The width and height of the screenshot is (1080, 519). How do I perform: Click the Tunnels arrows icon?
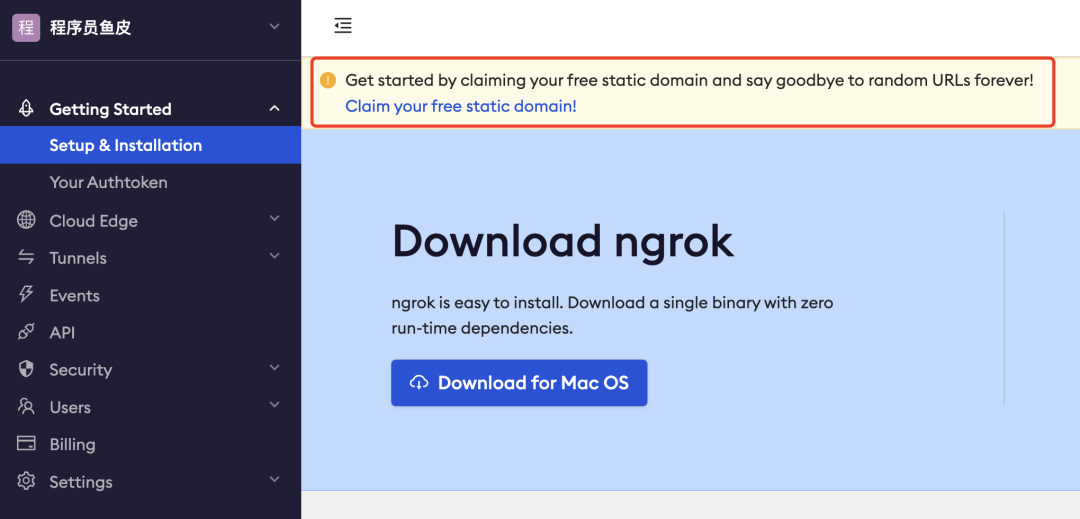[27, 258]
